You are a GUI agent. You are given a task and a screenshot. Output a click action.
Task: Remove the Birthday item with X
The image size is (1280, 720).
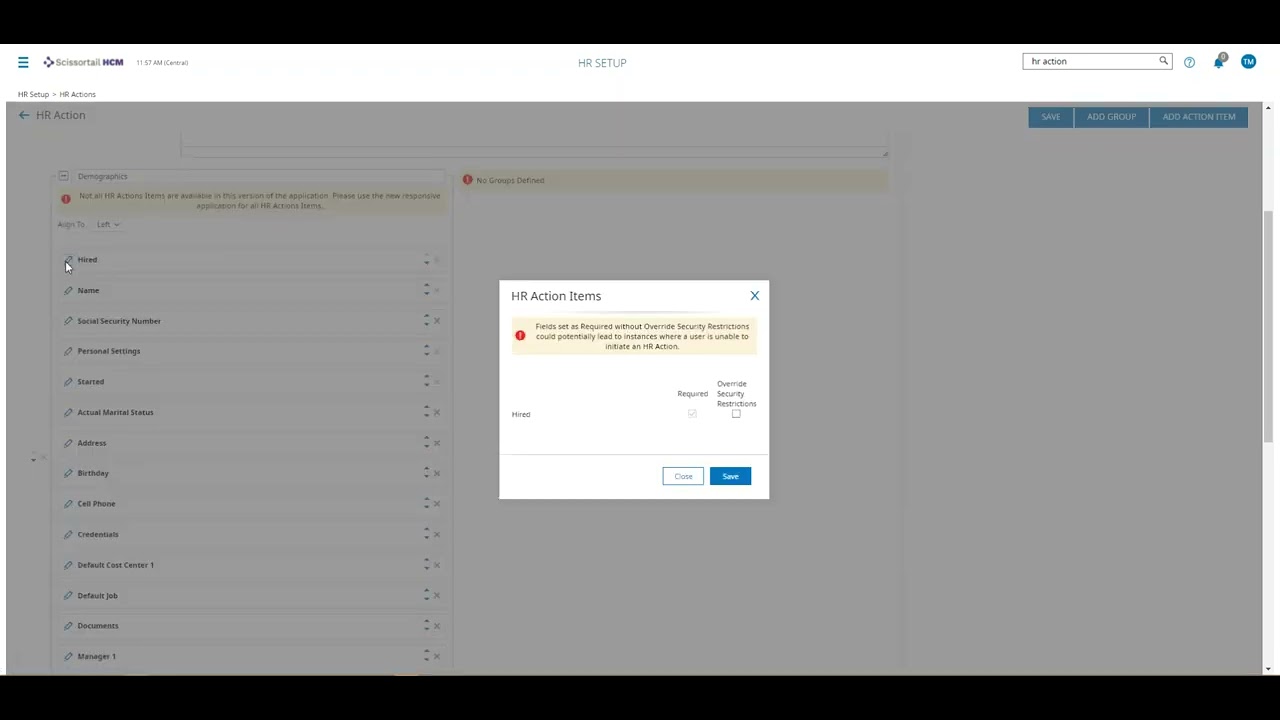[x=437, y=473]
